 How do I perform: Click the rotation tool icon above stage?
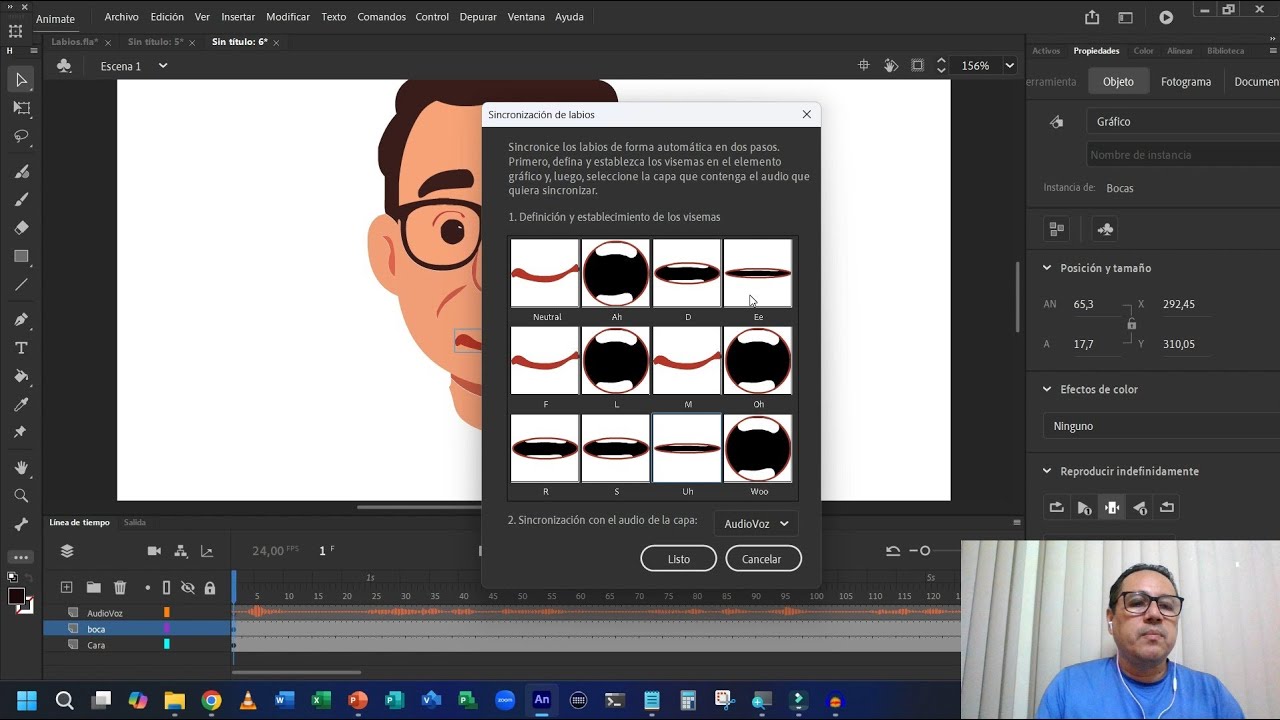891,65
